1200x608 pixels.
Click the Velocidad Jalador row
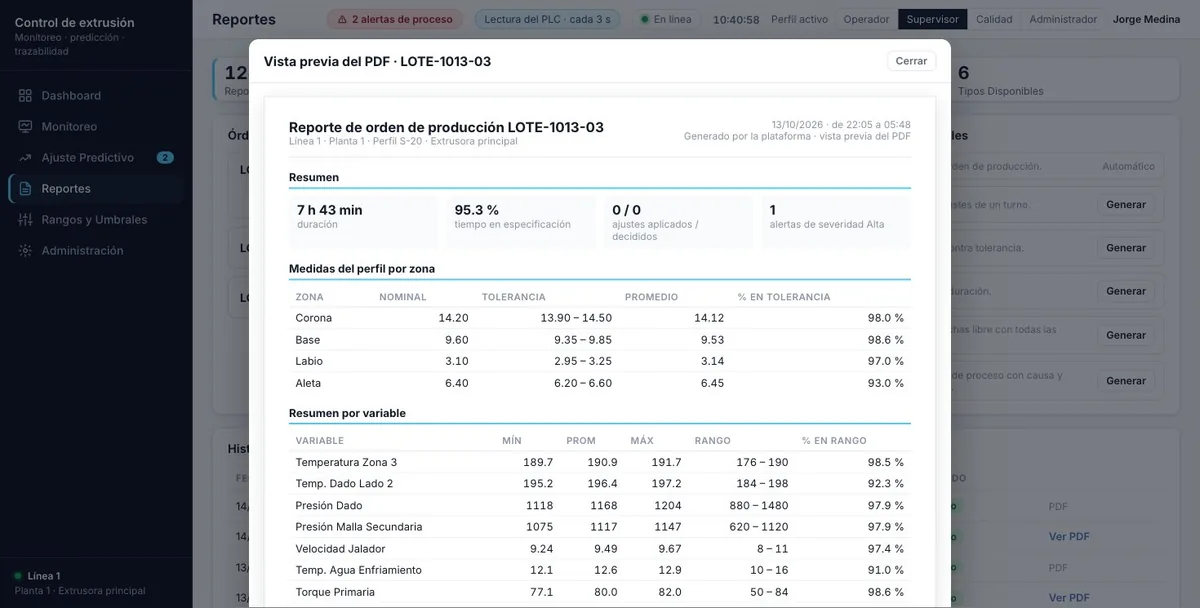point(600,549)
